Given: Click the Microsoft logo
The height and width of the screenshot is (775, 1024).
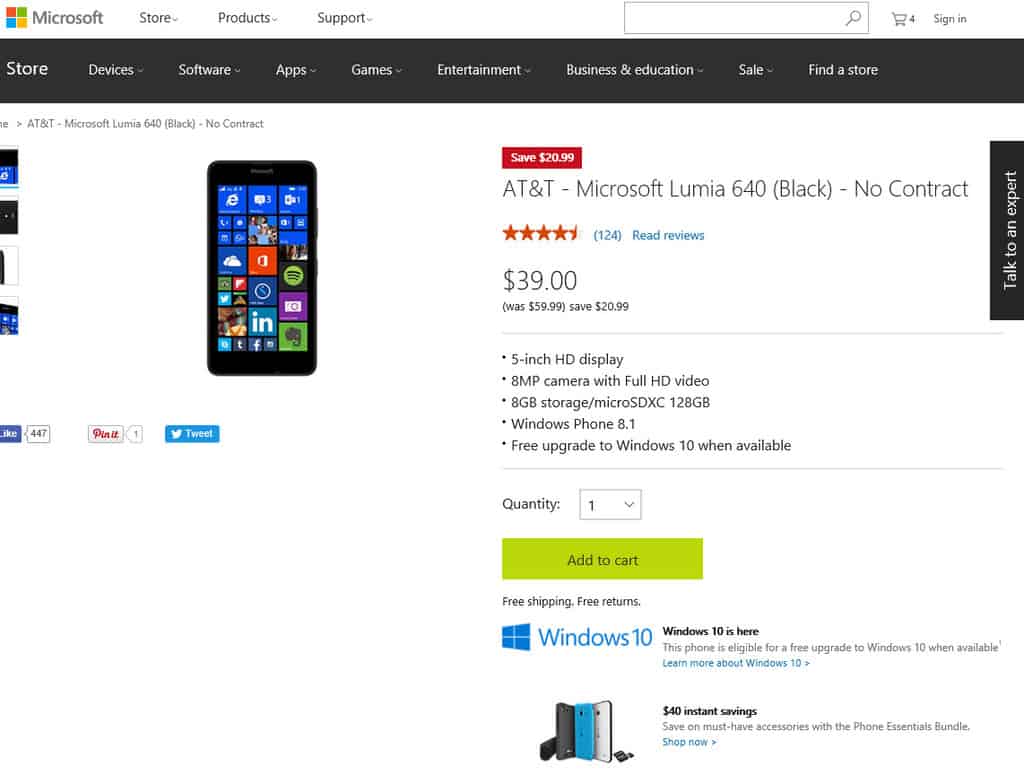Looking at the screenshot, I should pyautogui.click(x=54, y=18).
